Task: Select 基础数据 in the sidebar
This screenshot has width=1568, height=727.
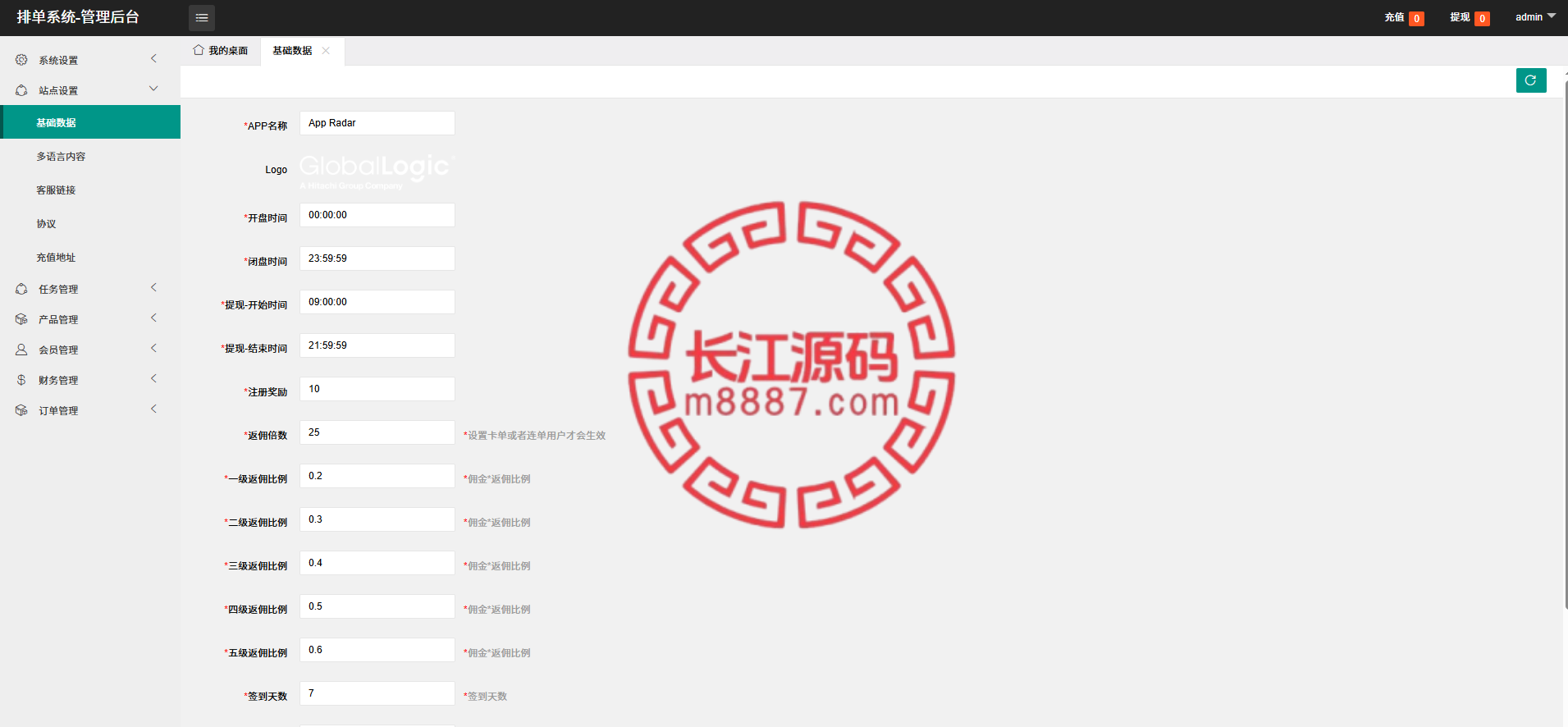Action: pyautogui.click(x=90, y=122)
